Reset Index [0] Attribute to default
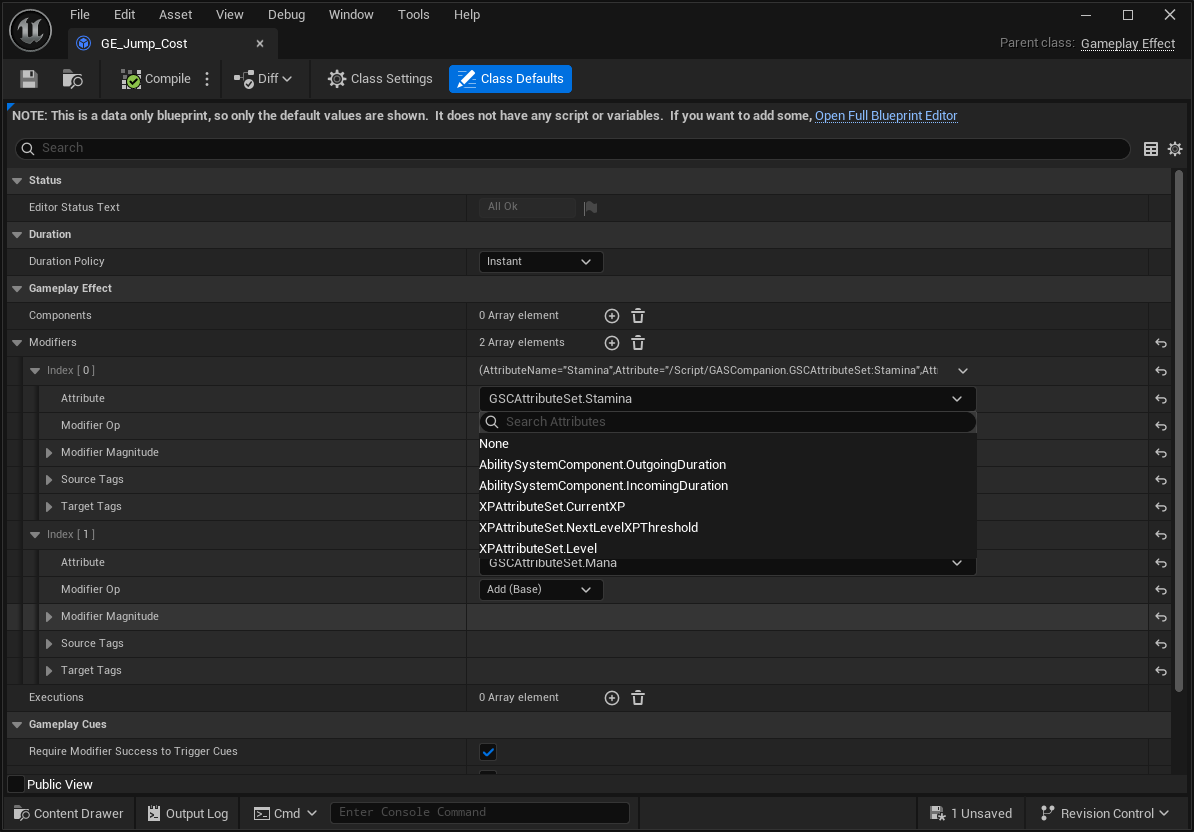The image size is (1194, 832). 1160,399
